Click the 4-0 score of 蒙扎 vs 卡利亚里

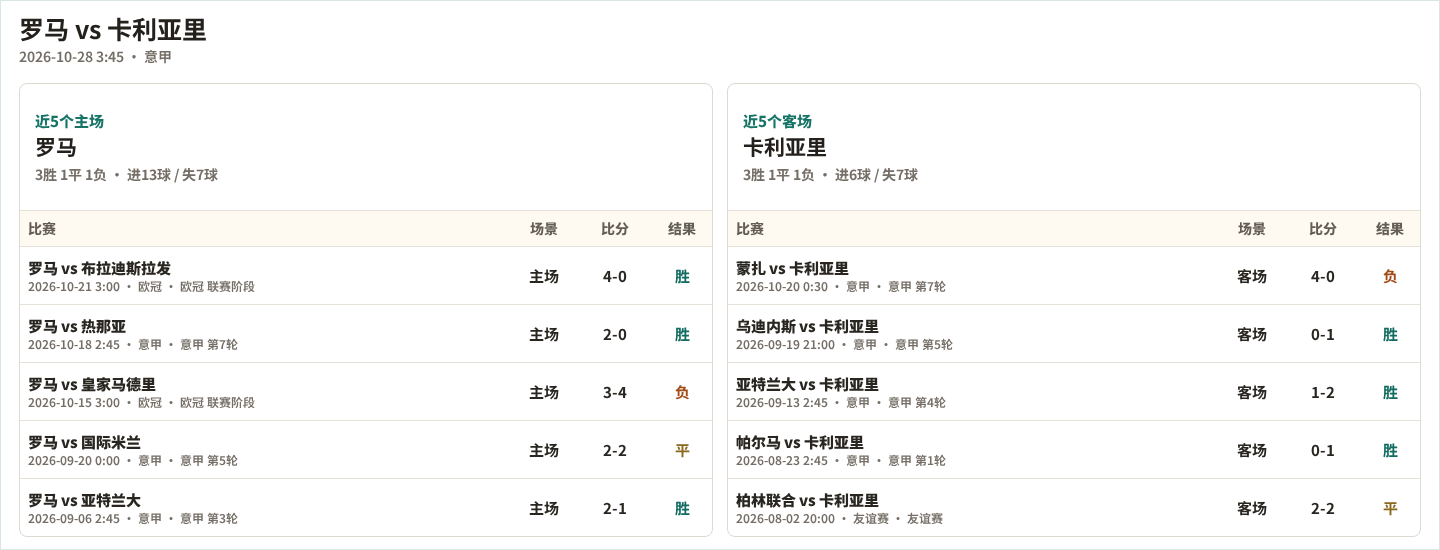click(1323, 276)
